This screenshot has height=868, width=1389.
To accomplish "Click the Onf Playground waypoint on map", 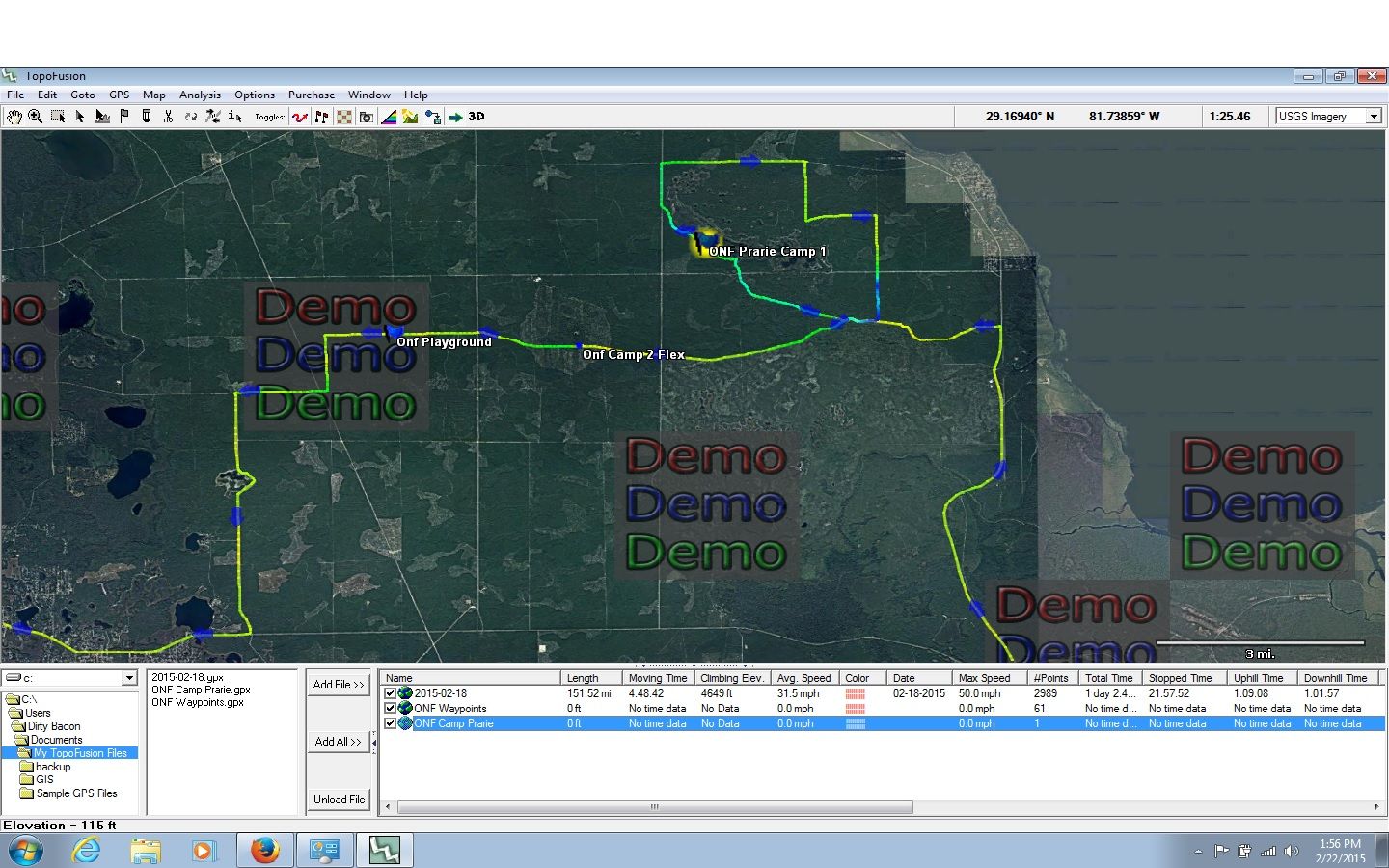I will click(x=395, y=334).
